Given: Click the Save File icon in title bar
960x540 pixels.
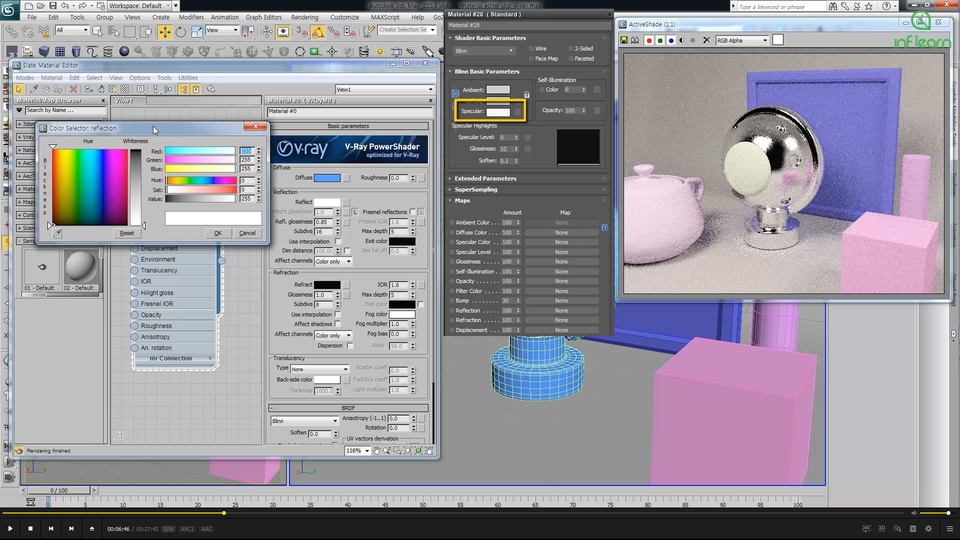Looking at the screenshot, I should (x=53, y=6).
